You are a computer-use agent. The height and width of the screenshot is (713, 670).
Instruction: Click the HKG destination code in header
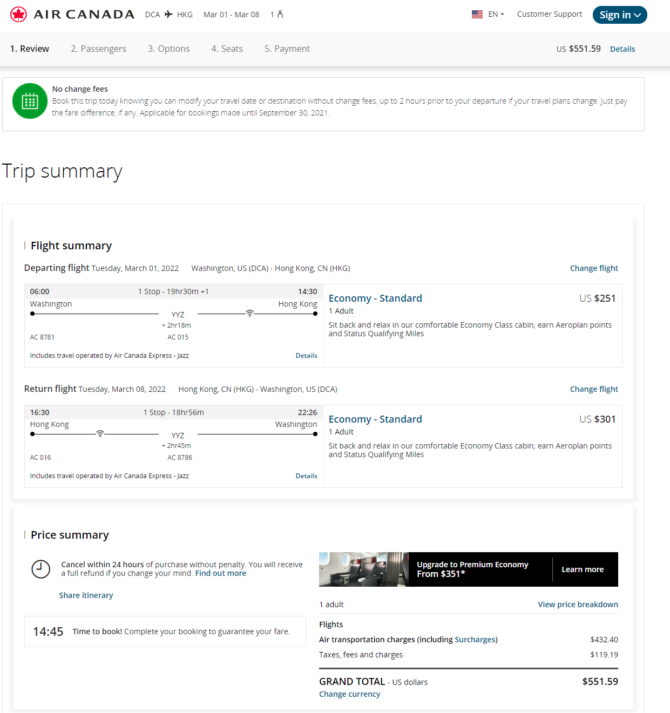point(185,15)
